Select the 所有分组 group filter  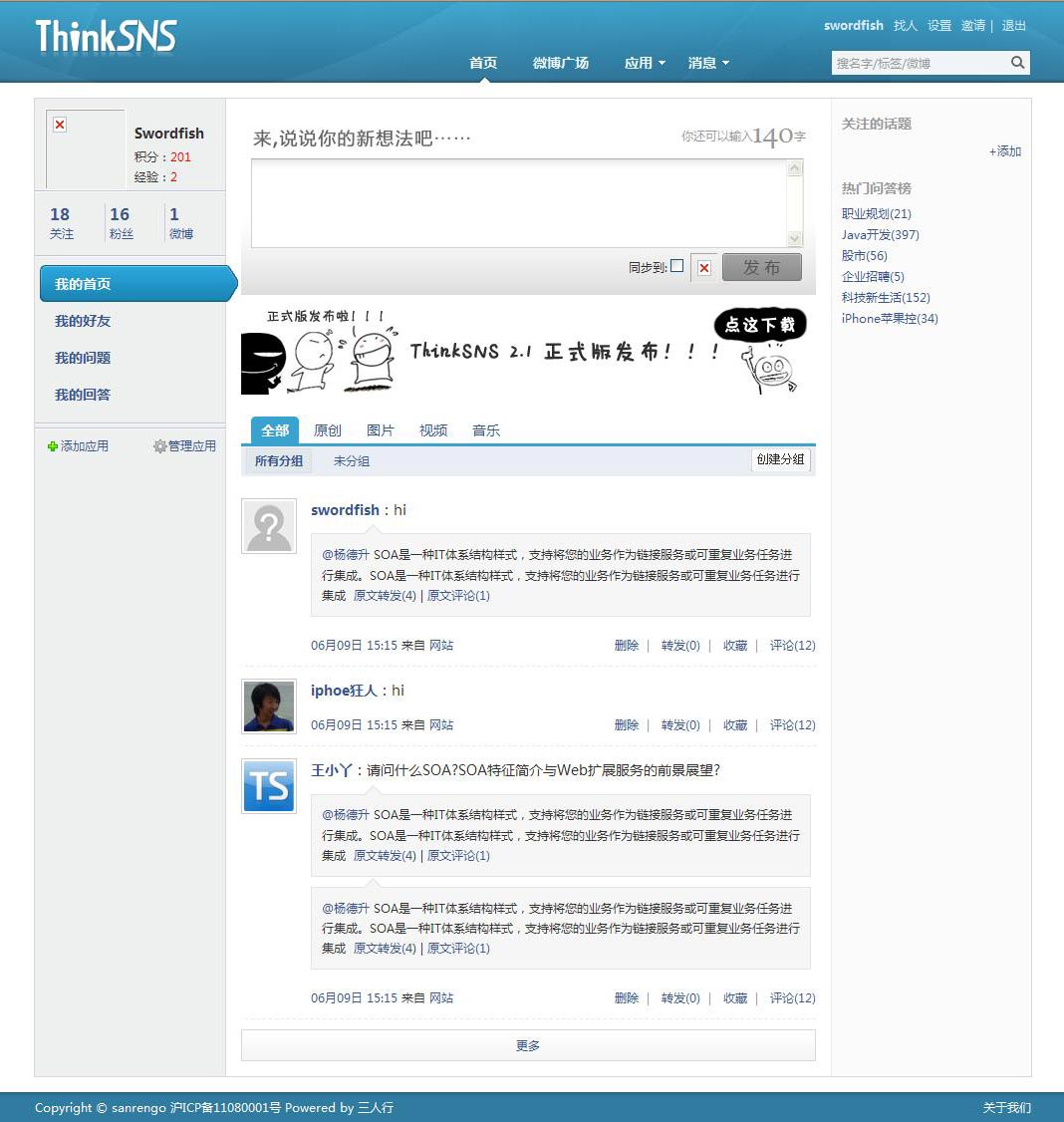(x=279, y=460)
